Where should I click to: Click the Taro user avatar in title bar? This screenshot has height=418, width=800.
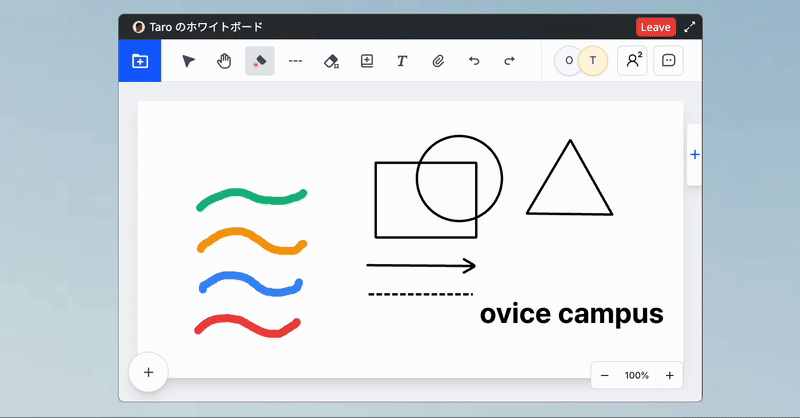(x=138, y=27)
